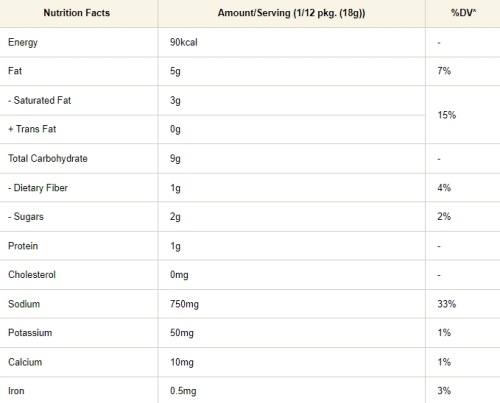The image size is (500, 403).
Task: Select the 15% daily value cell
Action: click(x=447, y=115)
